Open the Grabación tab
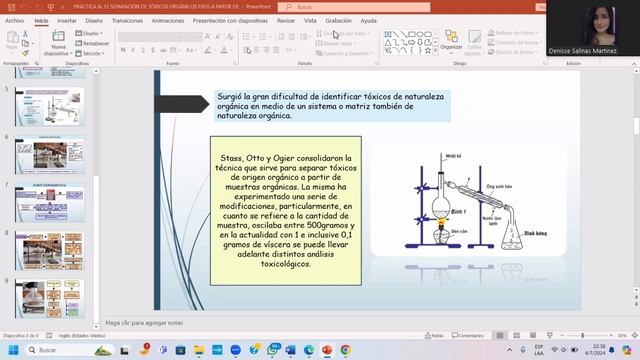Screen dimensions: 640x360 [x=338, y=20]
